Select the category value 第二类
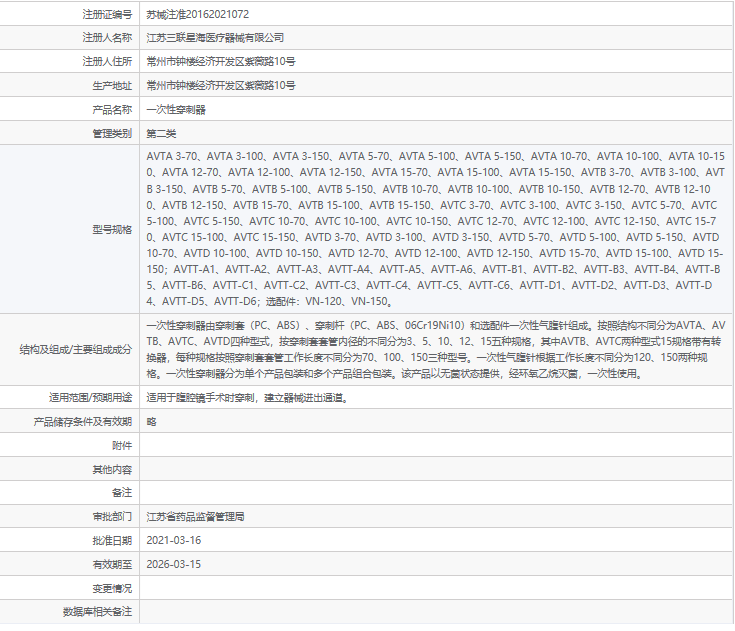This screenshot has width=735, height=631. tap(161, 134)
